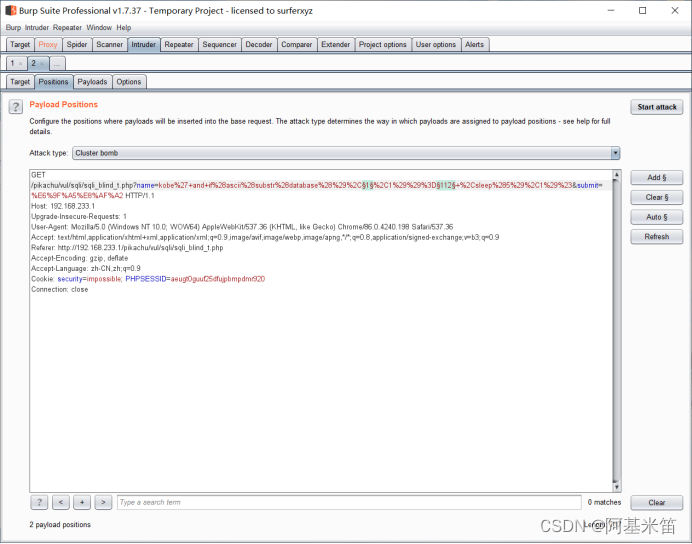Click the Auto § button
Image resolution: width=692 pixels, height=544 pixels.
point(657,217)
